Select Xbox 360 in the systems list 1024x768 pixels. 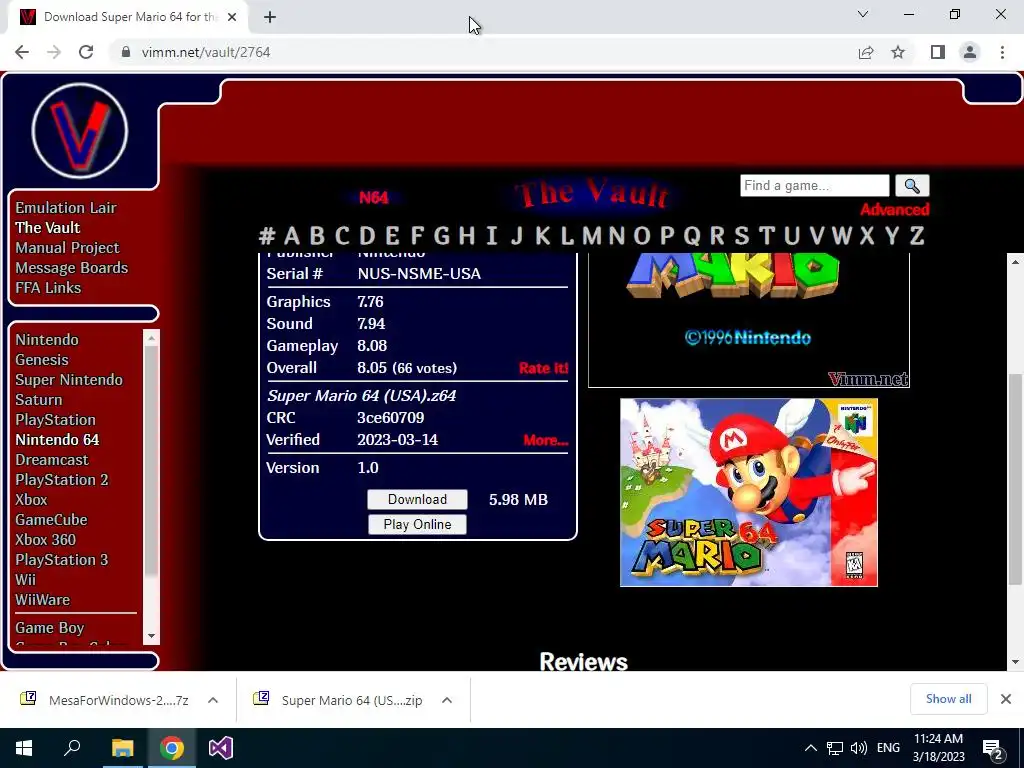click(x=46, y=540)
